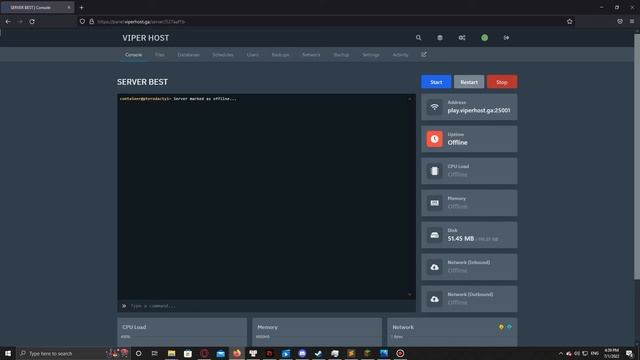Open a new browser tab with plus
640x360 pixels.
82,7
